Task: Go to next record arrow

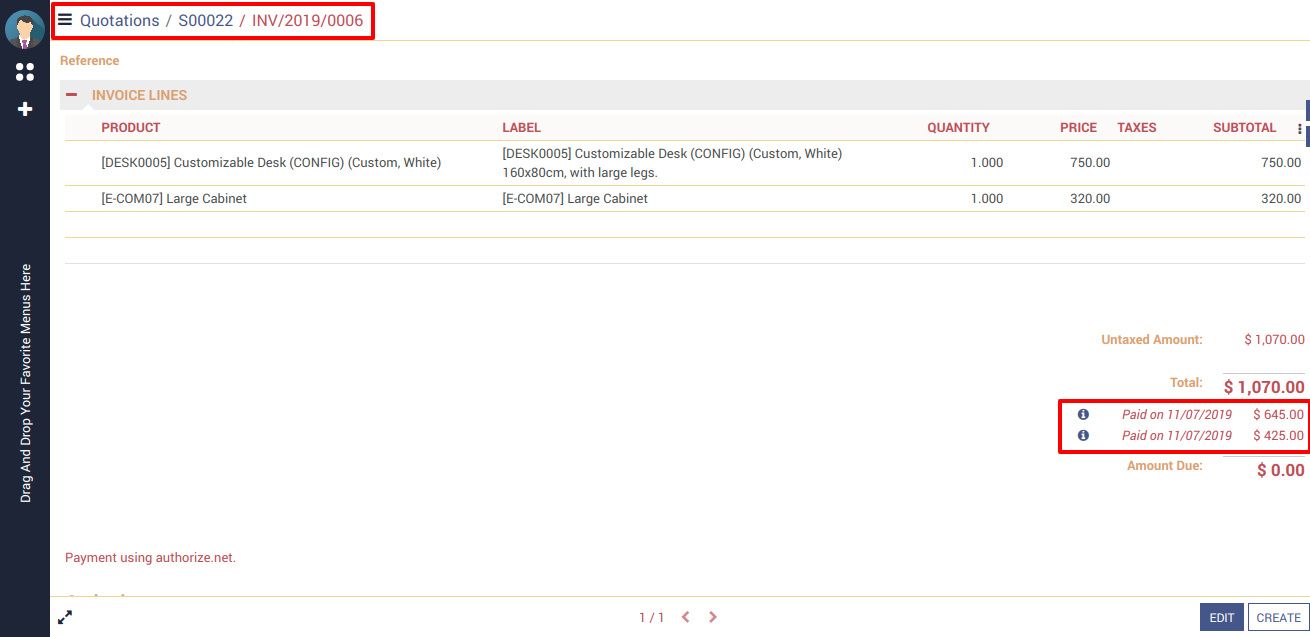Action: pos(713,618)
